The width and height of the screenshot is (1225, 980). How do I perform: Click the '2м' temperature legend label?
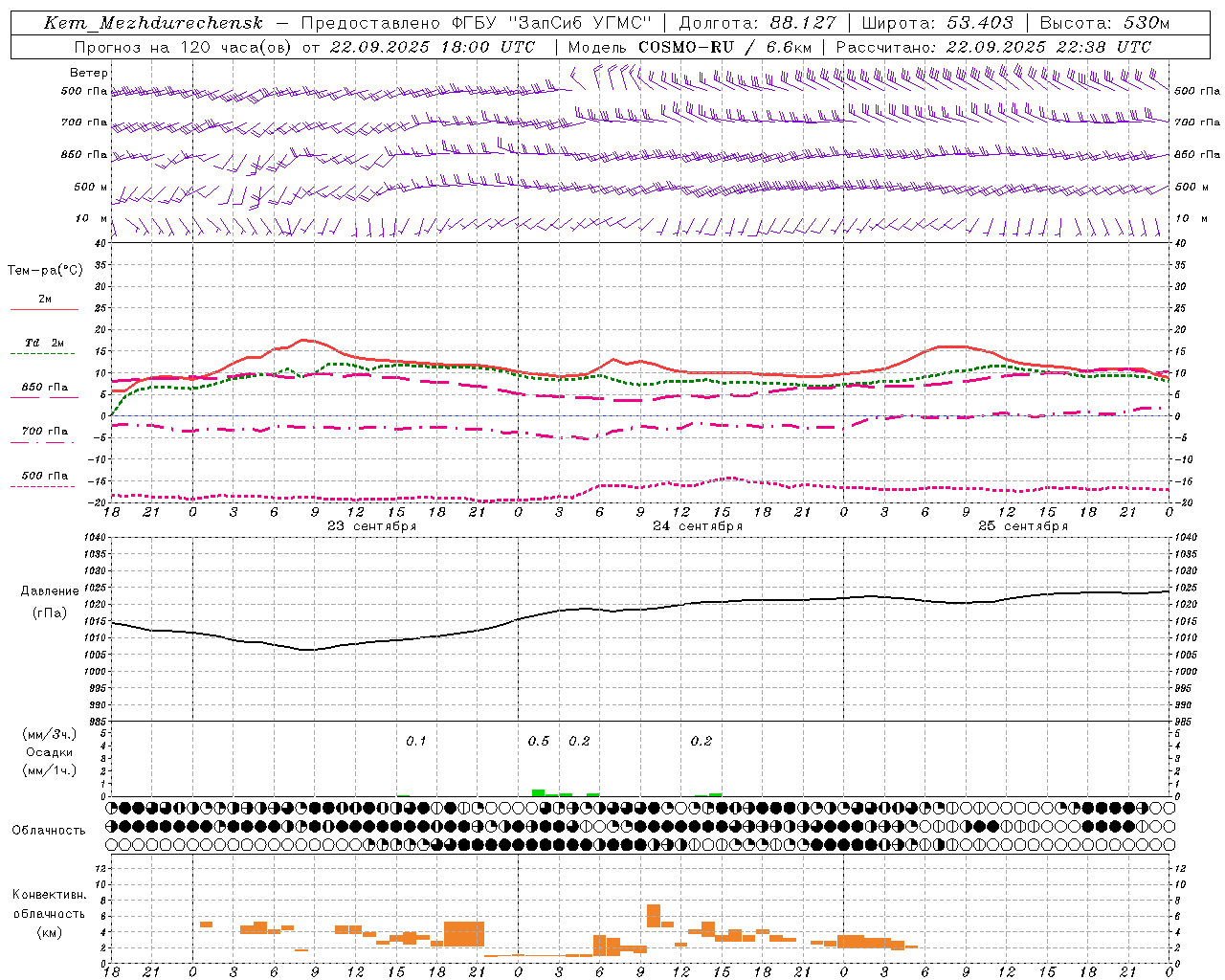click(45, 300)
